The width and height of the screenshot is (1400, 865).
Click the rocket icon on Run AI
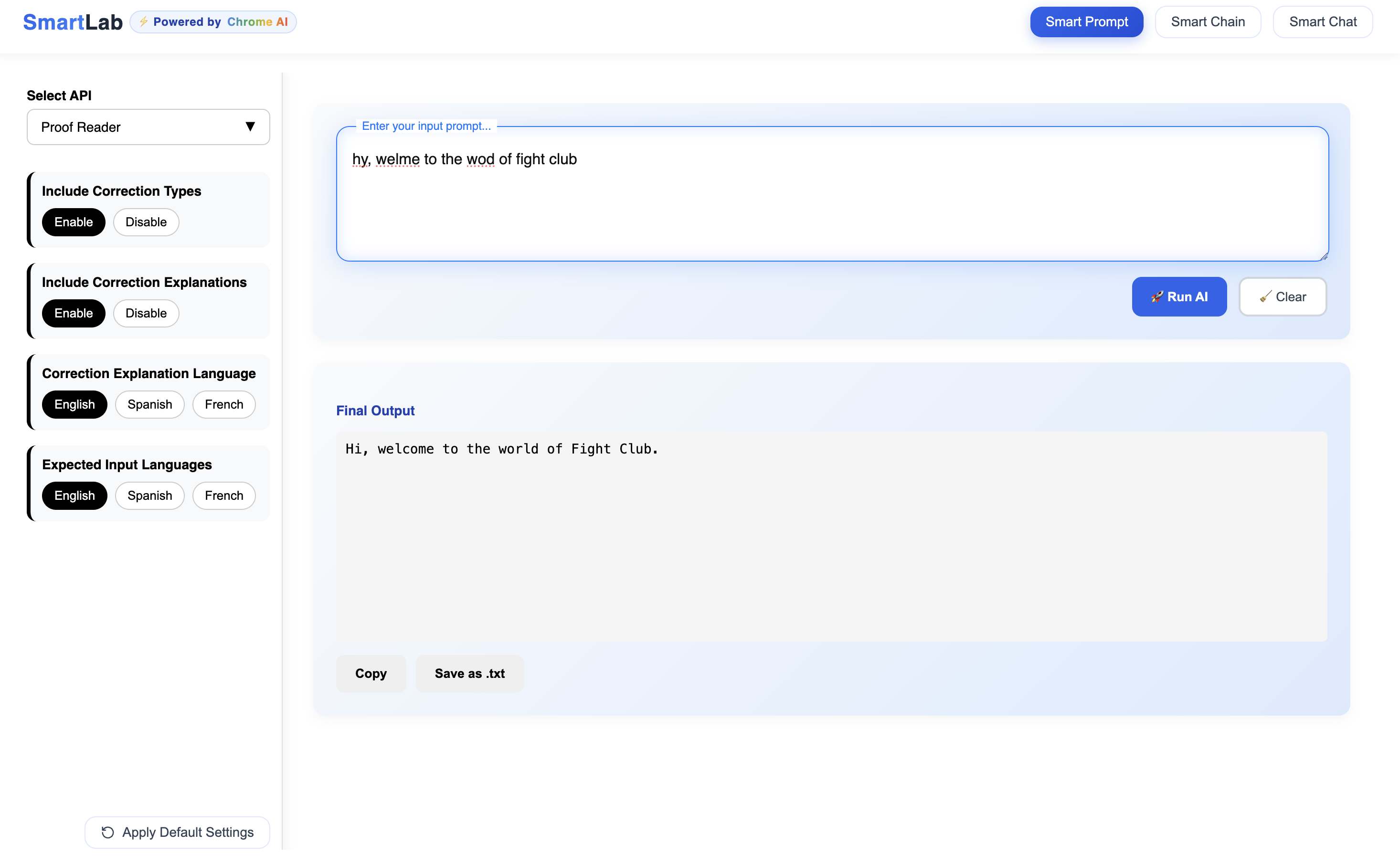(1157, 296)
